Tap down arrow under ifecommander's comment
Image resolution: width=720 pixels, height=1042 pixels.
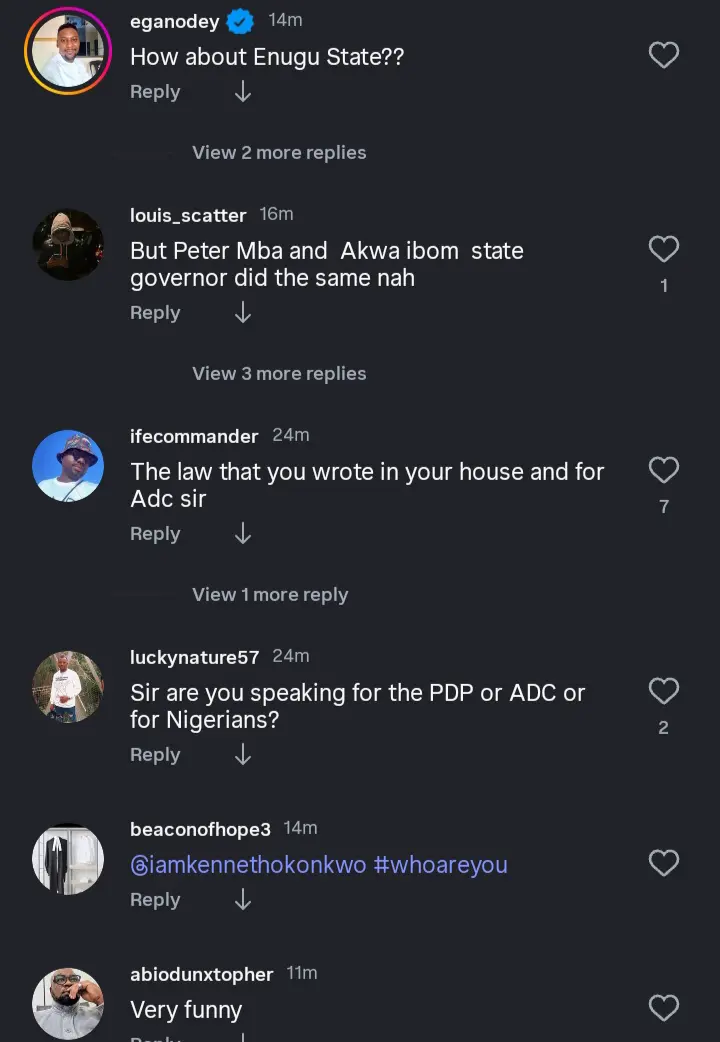(242, 534)
